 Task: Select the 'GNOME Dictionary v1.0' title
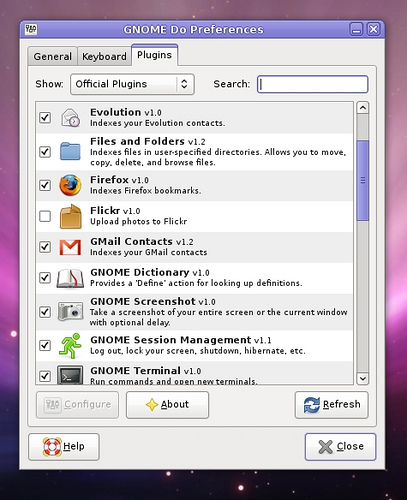[150, 273]
